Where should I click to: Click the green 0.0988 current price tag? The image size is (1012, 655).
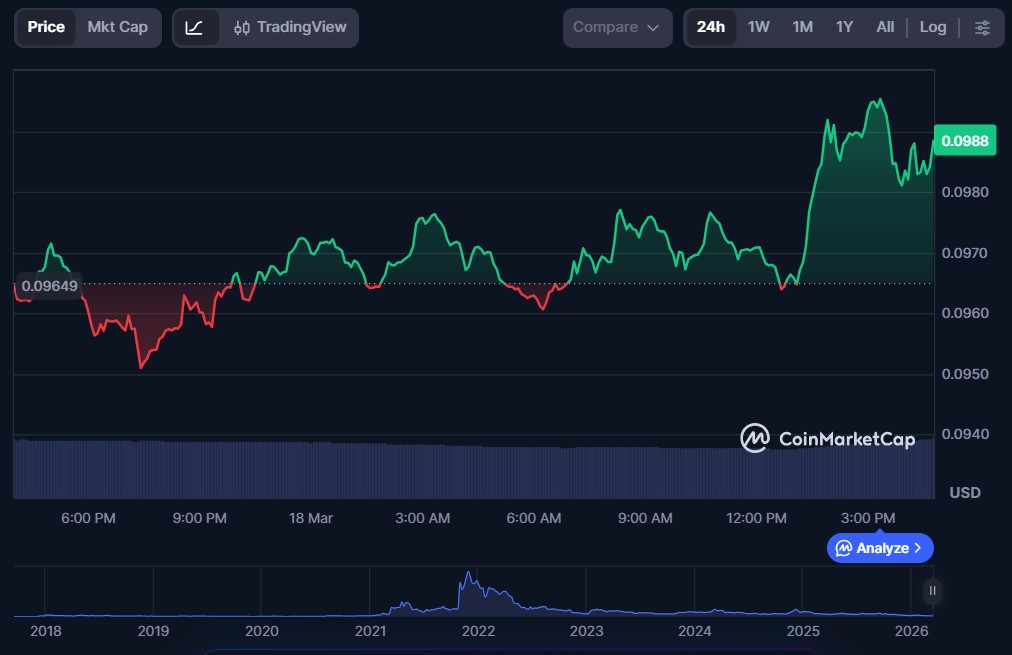tap(964, 141)
